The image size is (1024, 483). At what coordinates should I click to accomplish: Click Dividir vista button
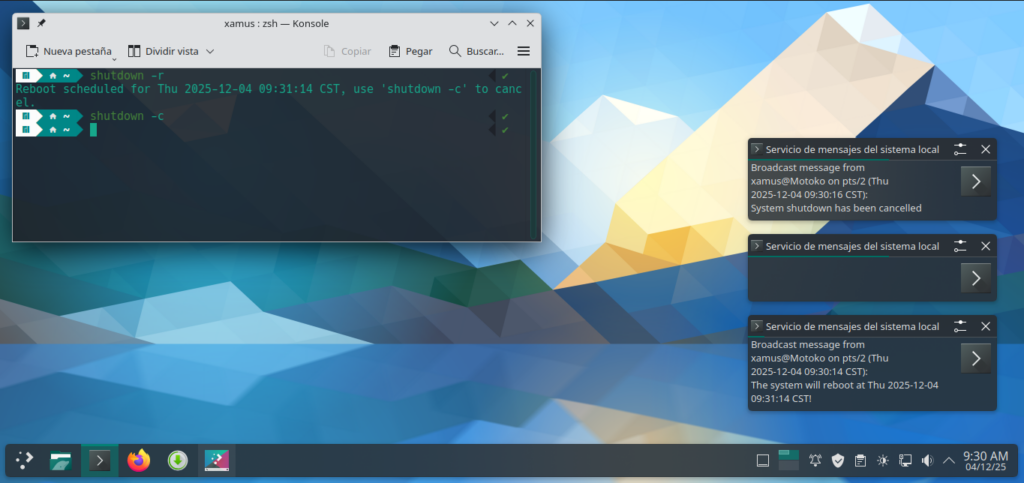coord(163,51)
